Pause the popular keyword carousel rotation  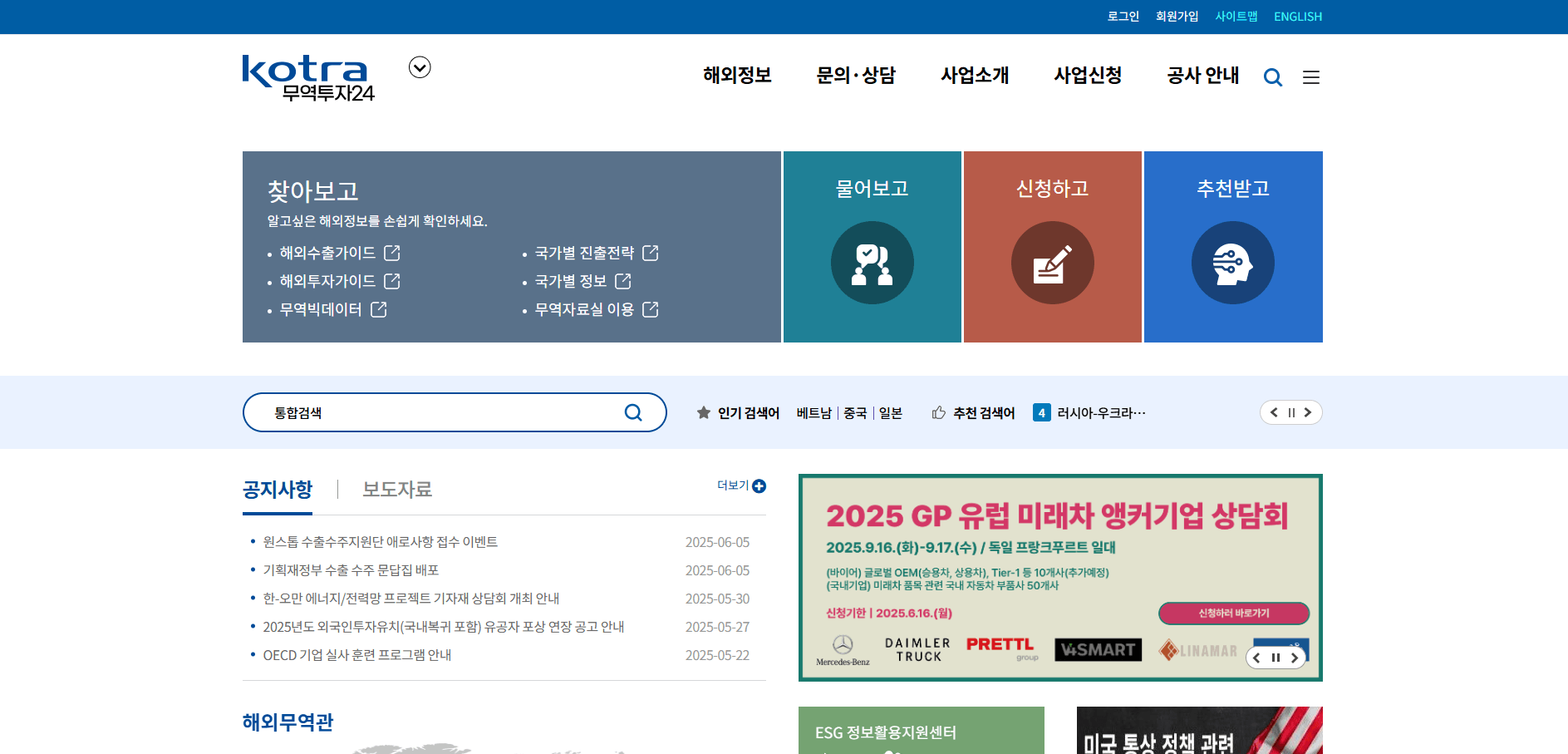click(x=1290, y=412)
